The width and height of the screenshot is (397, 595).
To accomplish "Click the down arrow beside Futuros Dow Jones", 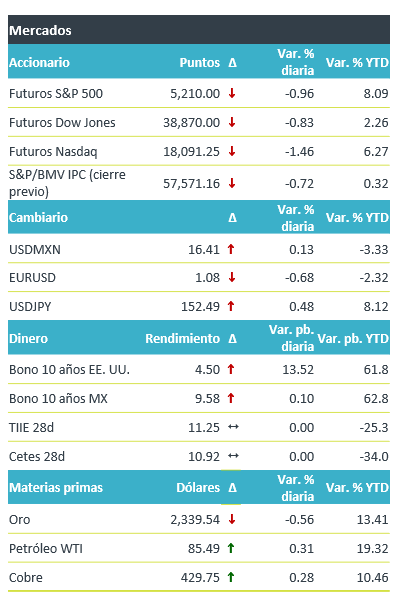I will point(232,122).
